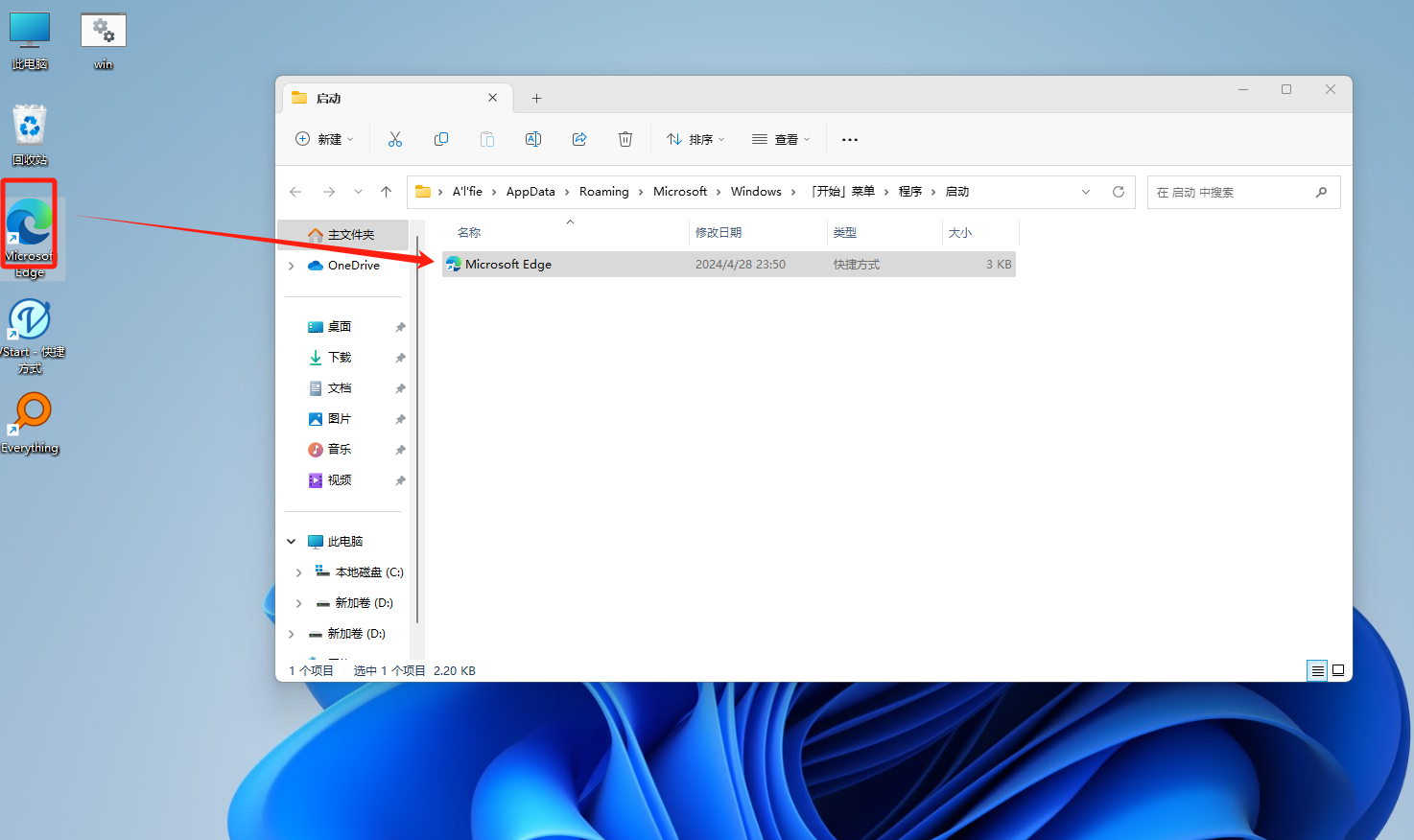Go back with the left arrow
1414x840 pixels.
(295, 192)
